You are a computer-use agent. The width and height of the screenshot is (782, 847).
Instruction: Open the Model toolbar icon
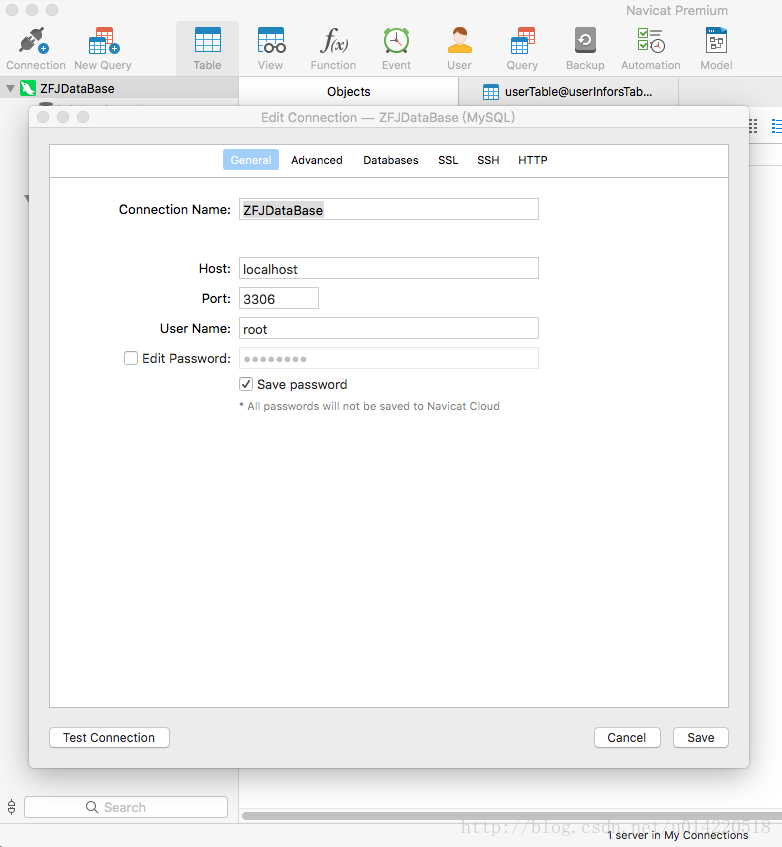[716, 41]
